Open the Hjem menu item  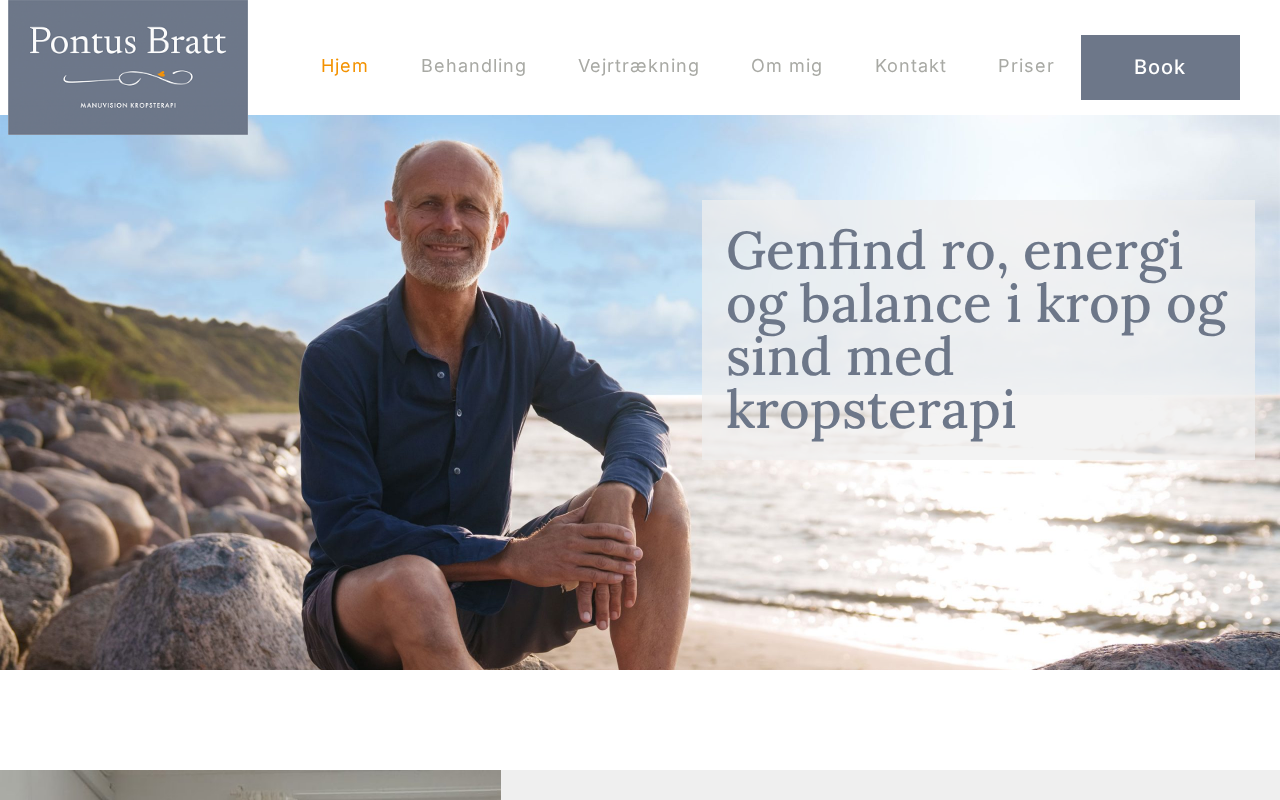coord(344,66)
